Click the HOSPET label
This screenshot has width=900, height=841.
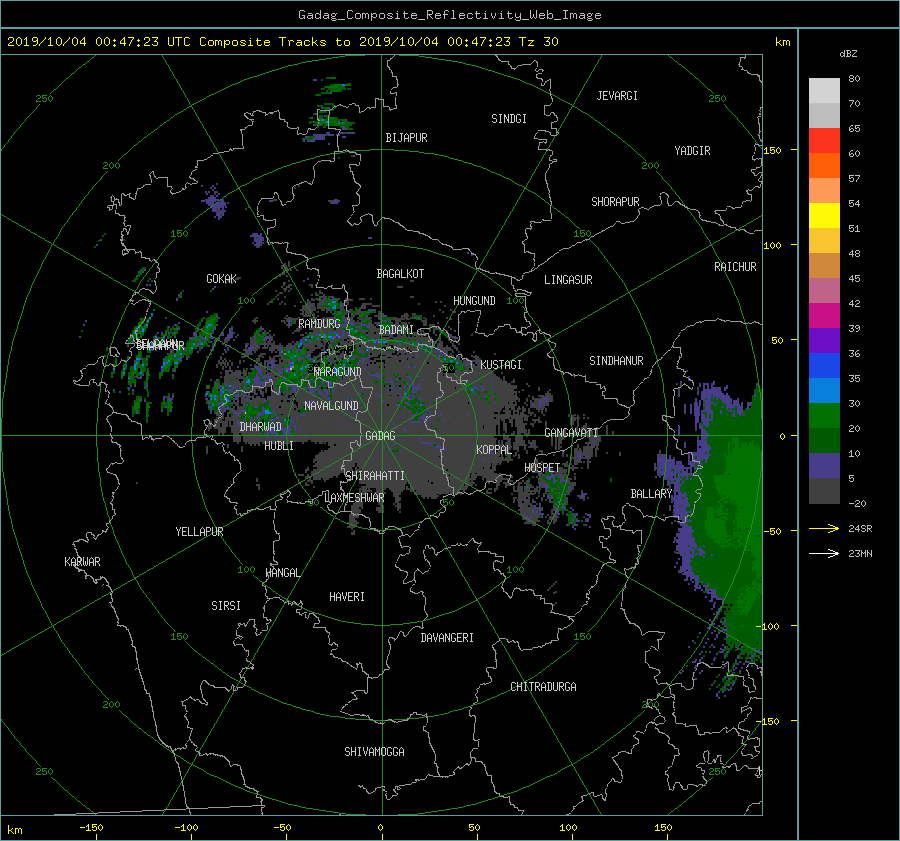point(542,468)
